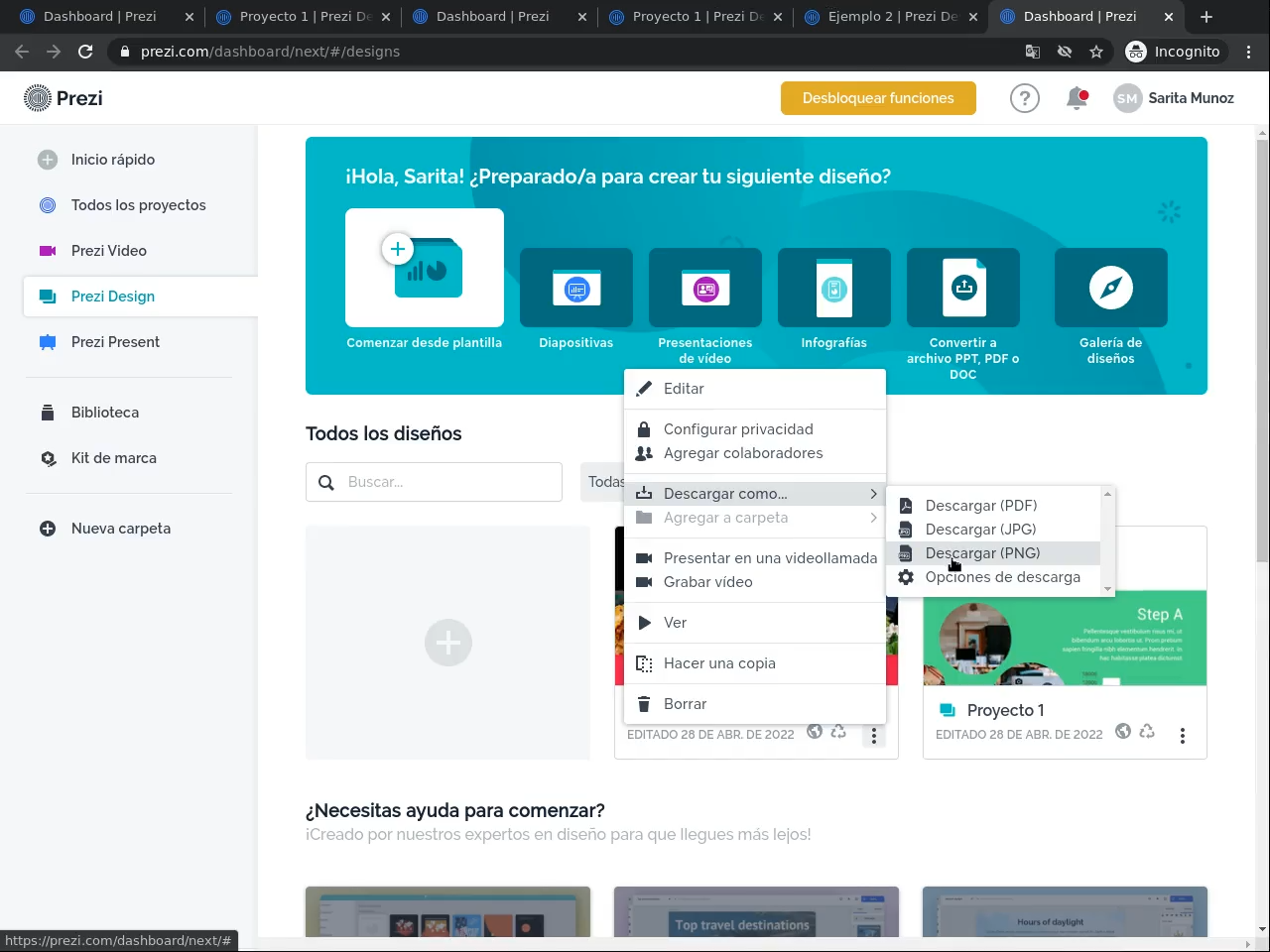
Task: Click the page vertical scrollbar
Action: click(x=1262, y=351)
